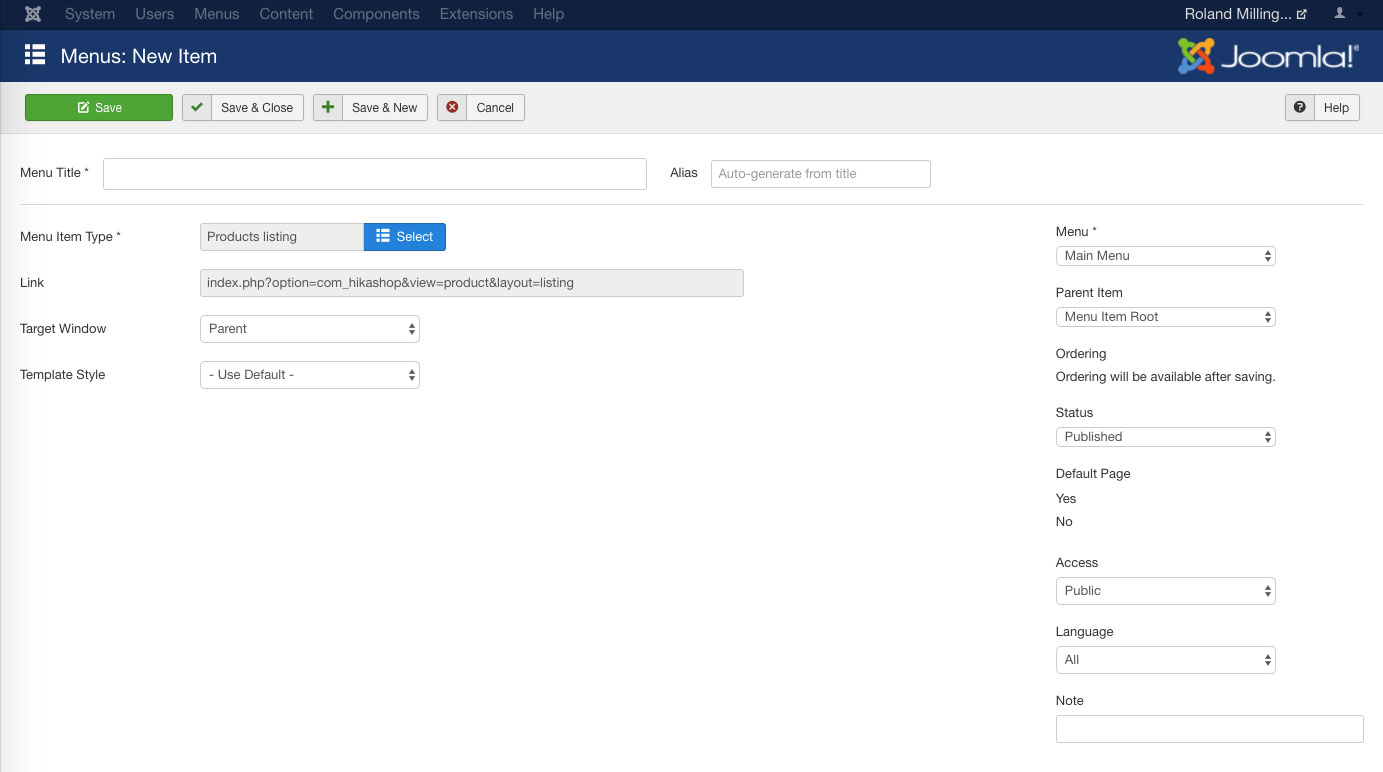Open the Extensions menu

pos(476,14)
